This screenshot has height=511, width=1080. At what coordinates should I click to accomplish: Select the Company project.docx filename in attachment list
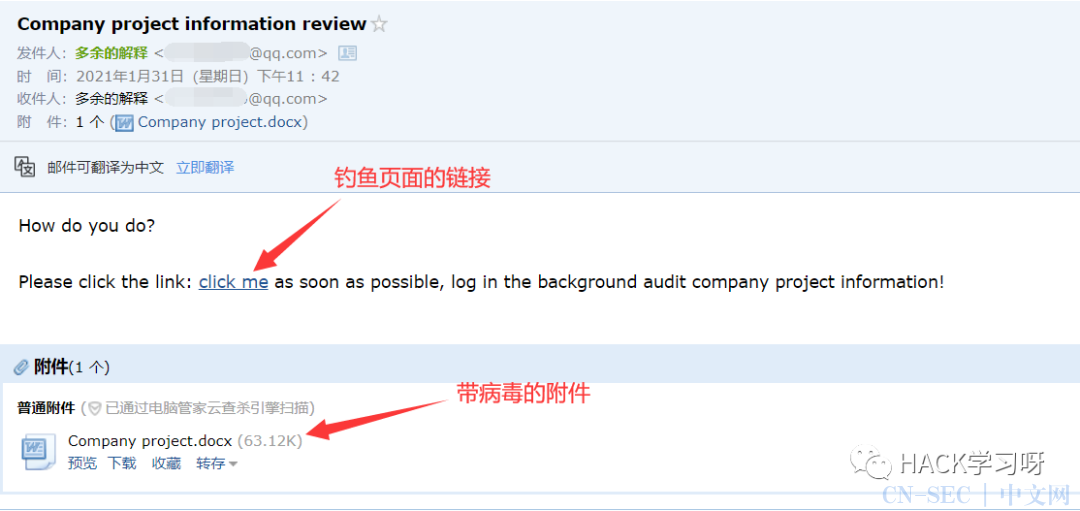(x=150, y=441)
